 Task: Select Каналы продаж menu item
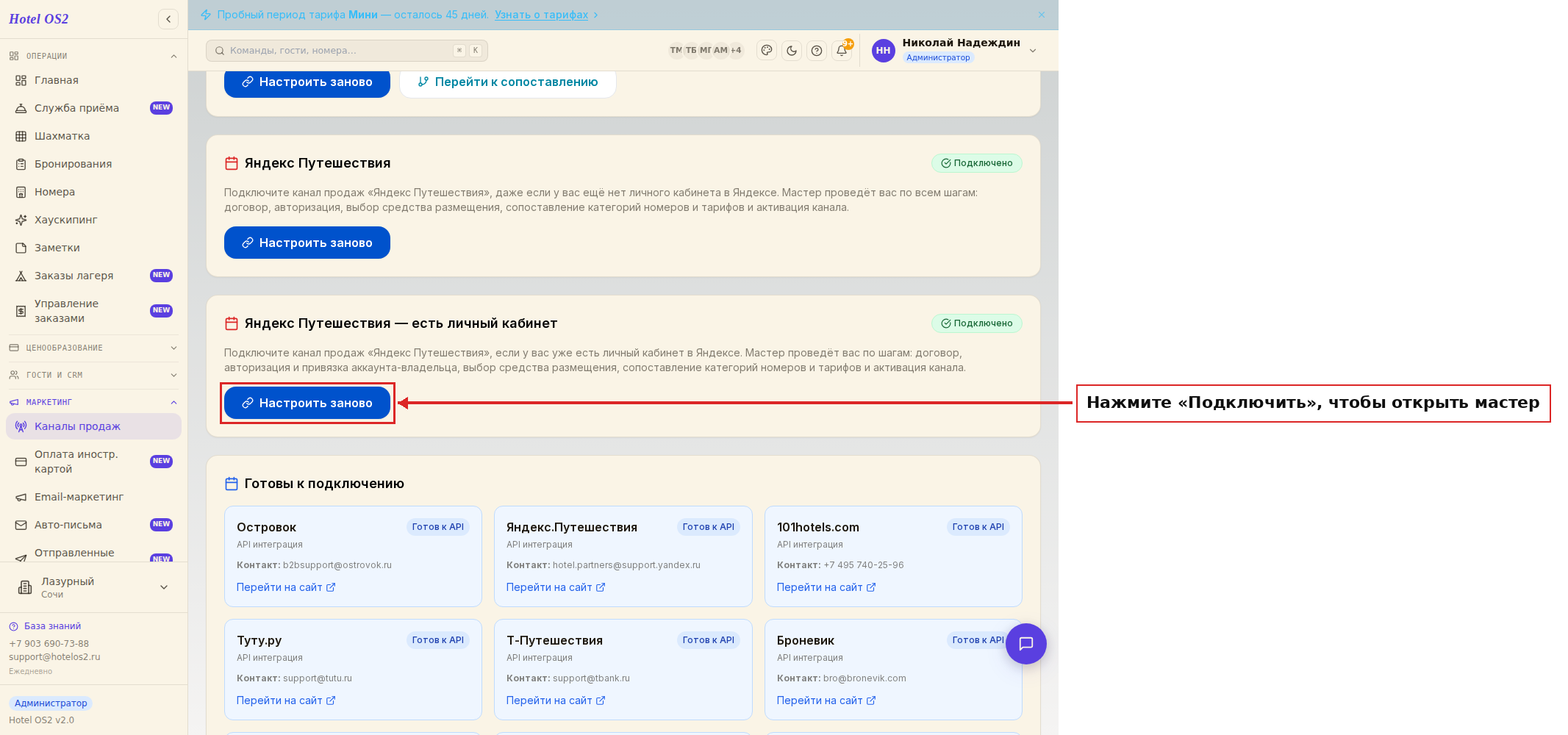93,426
